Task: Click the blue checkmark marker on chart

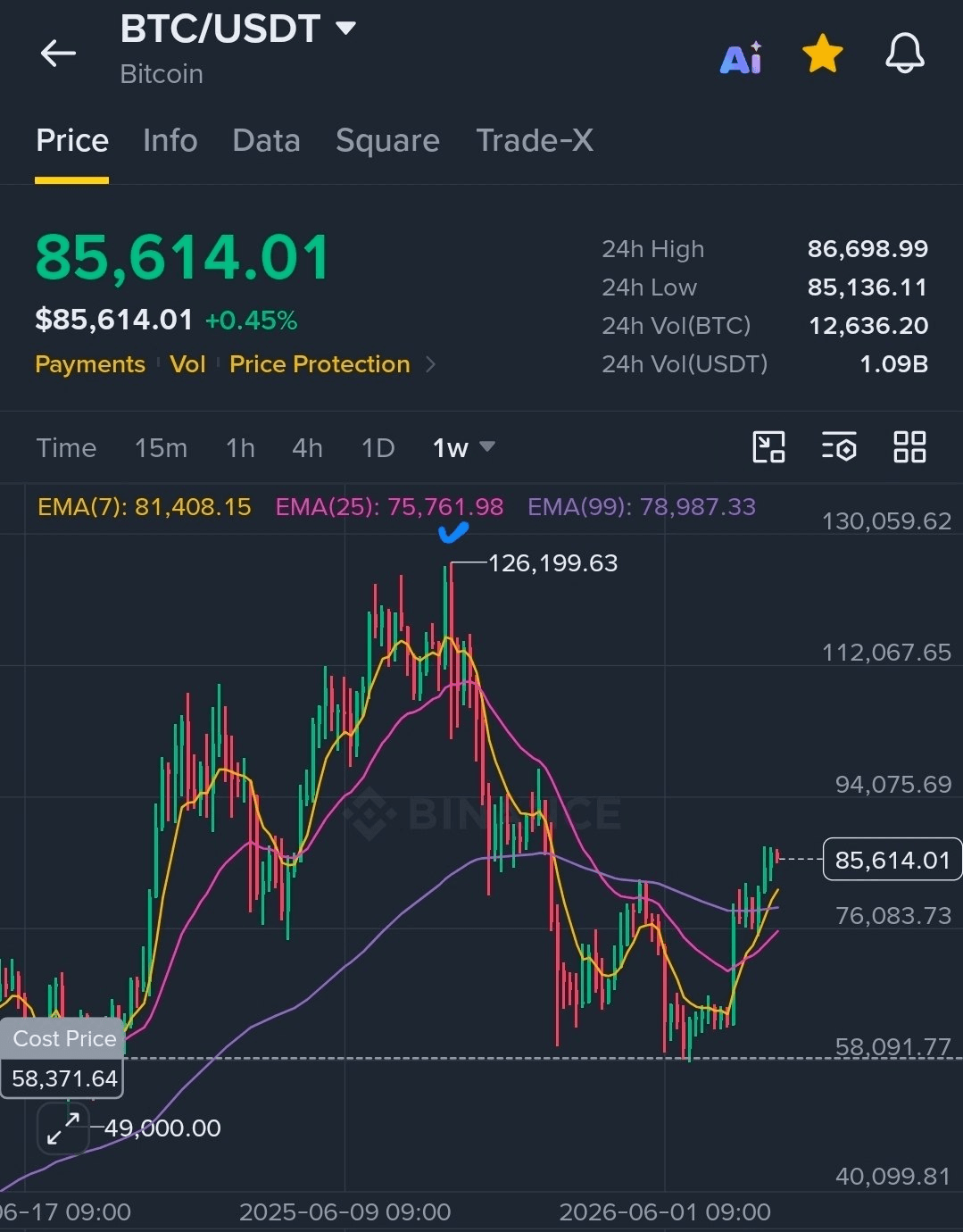Action: 453,533
